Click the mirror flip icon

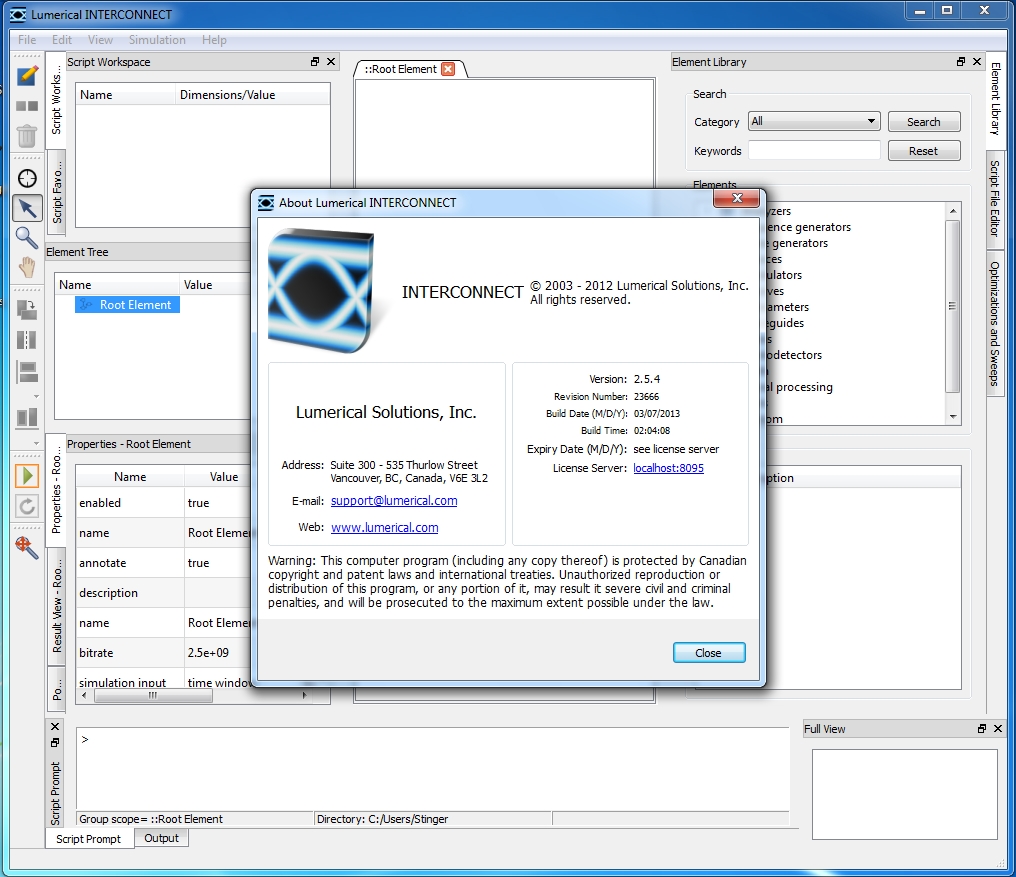pyautogui.click(x=27, y=340)
